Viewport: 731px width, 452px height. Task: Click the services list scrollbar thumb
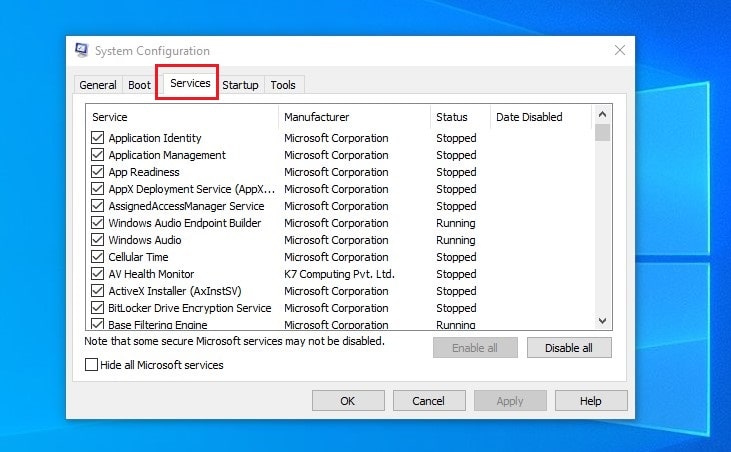(602, 132)
